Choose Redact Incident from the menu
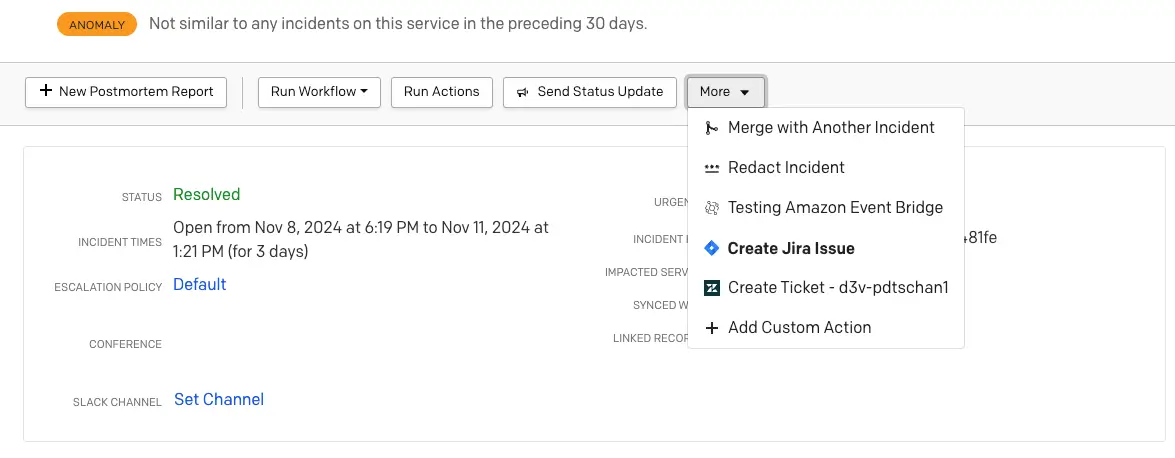 click(x=786, y=168)
